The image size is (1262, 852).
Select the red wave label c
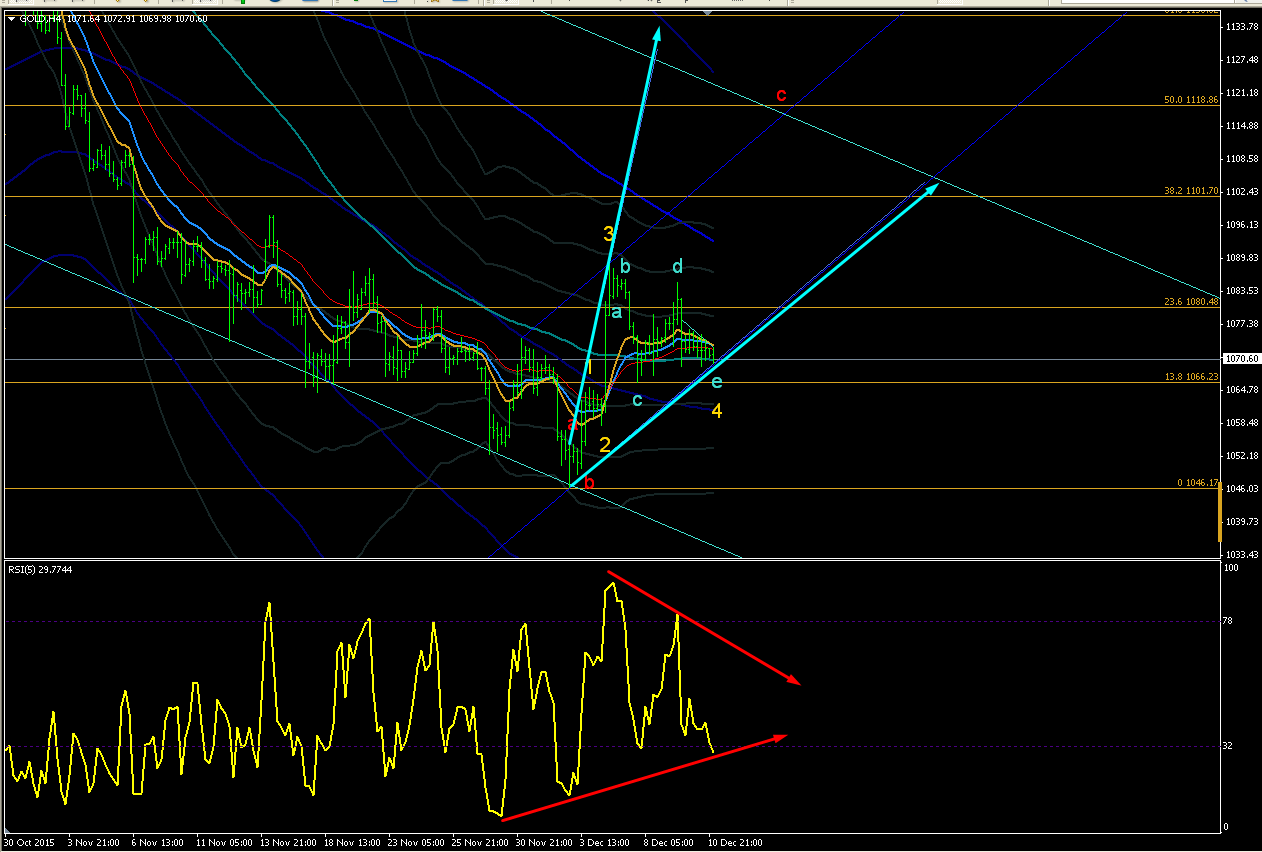tap(782, 95)
